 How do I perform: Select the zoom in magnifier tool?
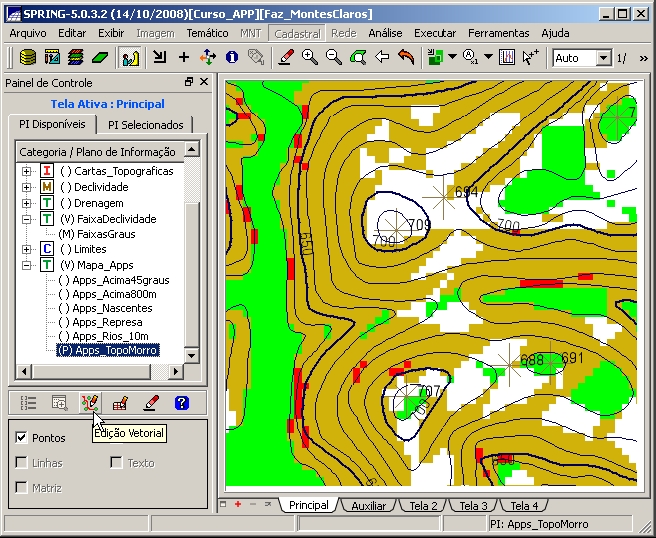click(310, 58)
